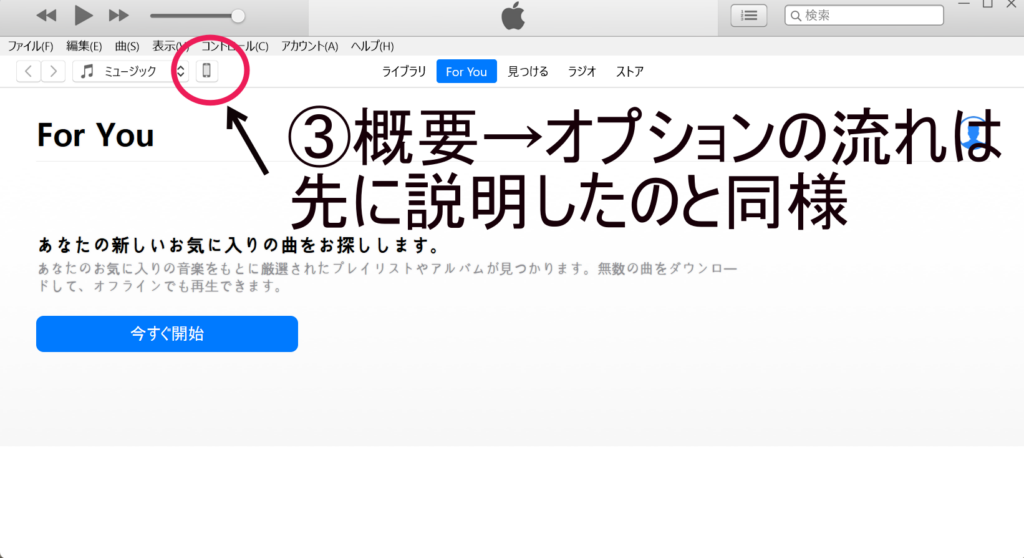The image size is (1024, 558).
Task: Maximize the iTunes window
Action: coord(987,4)
